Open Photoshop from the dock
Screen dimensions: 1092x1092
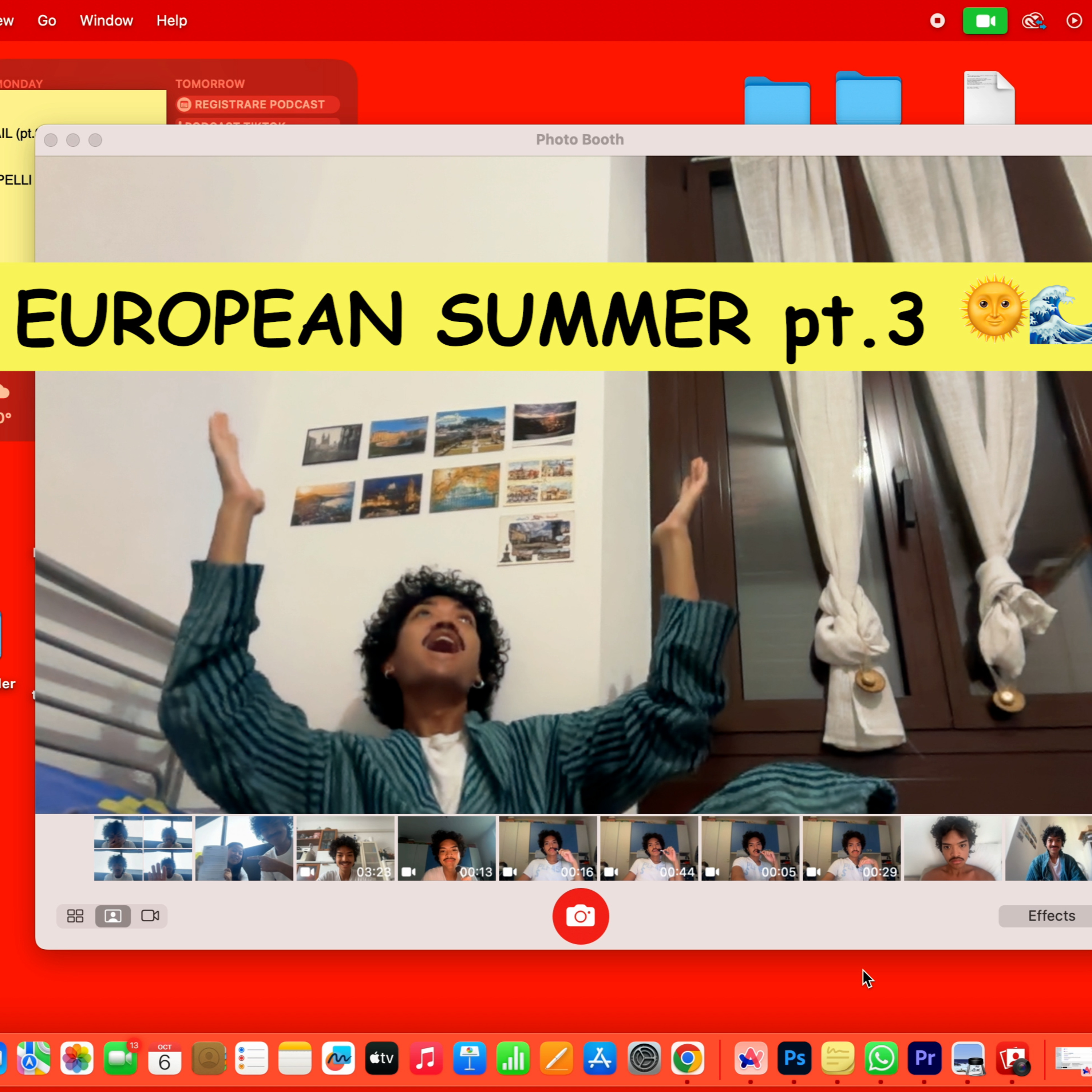click(x=794, y=1058)
